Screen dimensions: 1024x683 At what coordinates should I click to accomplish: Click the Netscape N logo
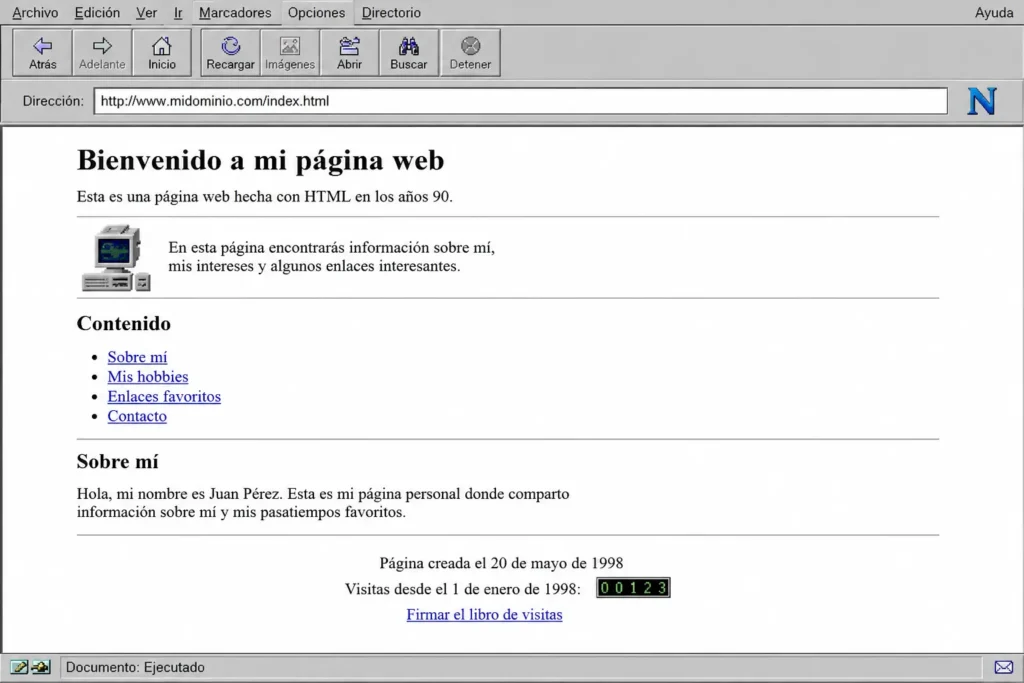click(x=982, y=101)
